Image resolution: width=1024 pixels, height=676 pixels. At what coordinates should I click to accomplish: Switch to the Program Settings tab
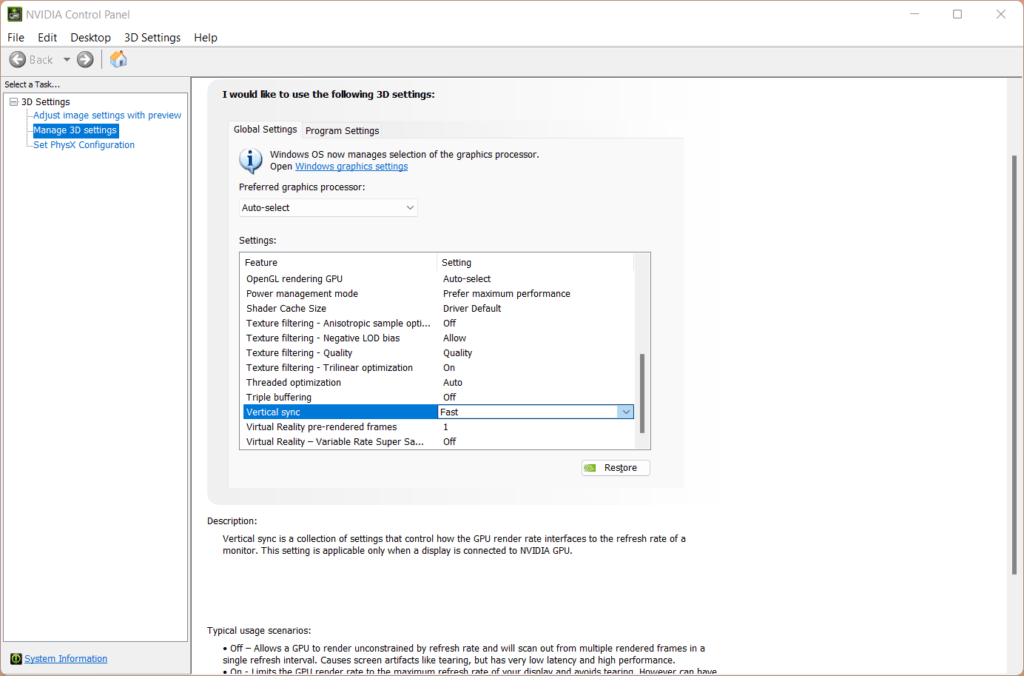(342, 131)
